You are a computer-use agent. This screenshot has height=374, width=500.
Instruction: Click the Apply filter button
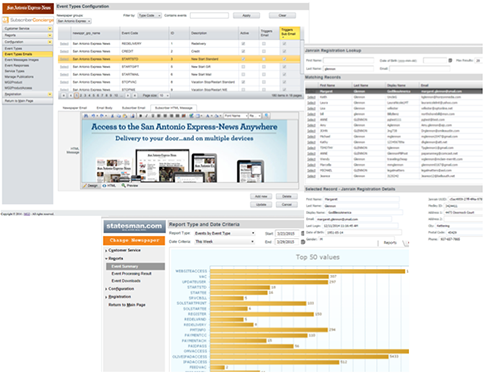click(x=246, y=15)
